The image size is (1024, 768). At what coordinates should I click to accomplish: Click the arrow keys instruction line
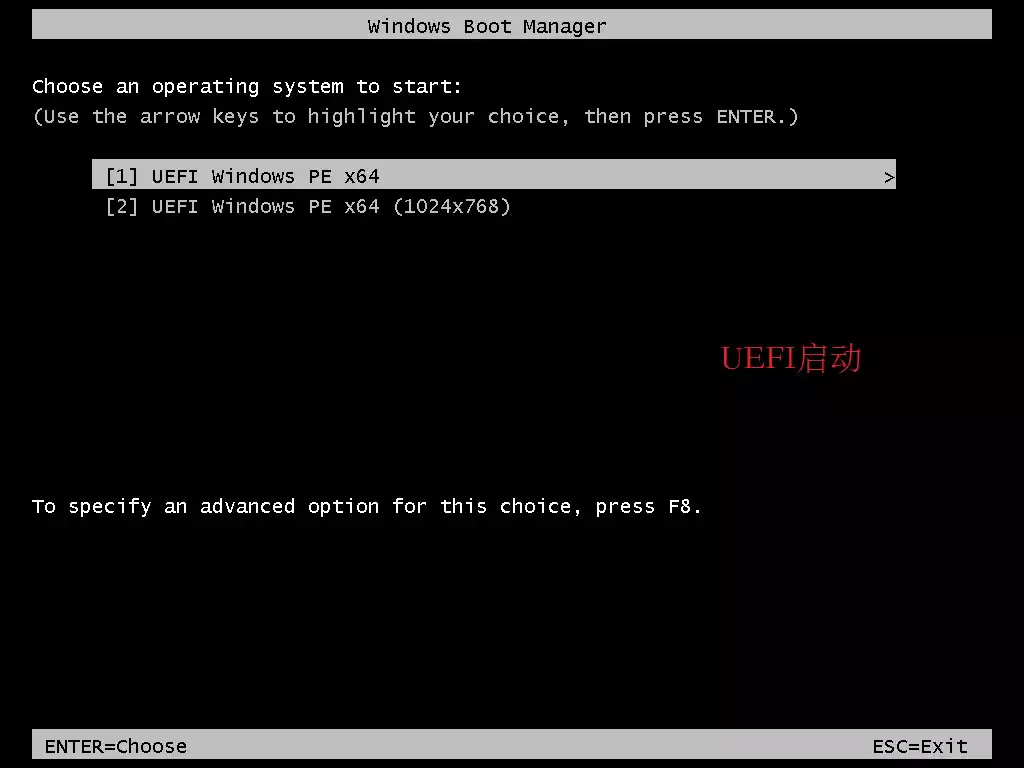tap(415, 116)
